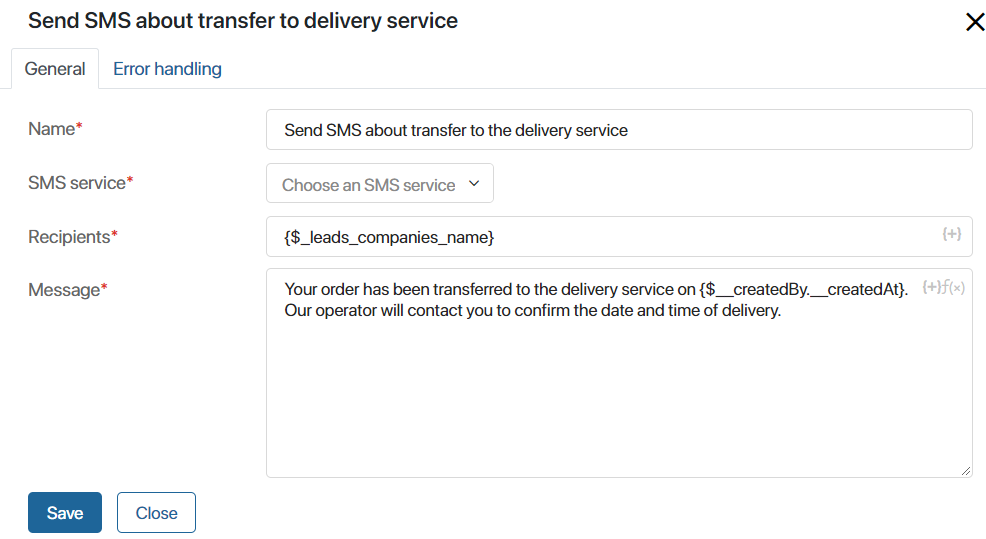The width and height of the screenshot is (986, 539).
Task: Click the {$_leads_companies_name} variable in Recipients
Action: (389, 237)
